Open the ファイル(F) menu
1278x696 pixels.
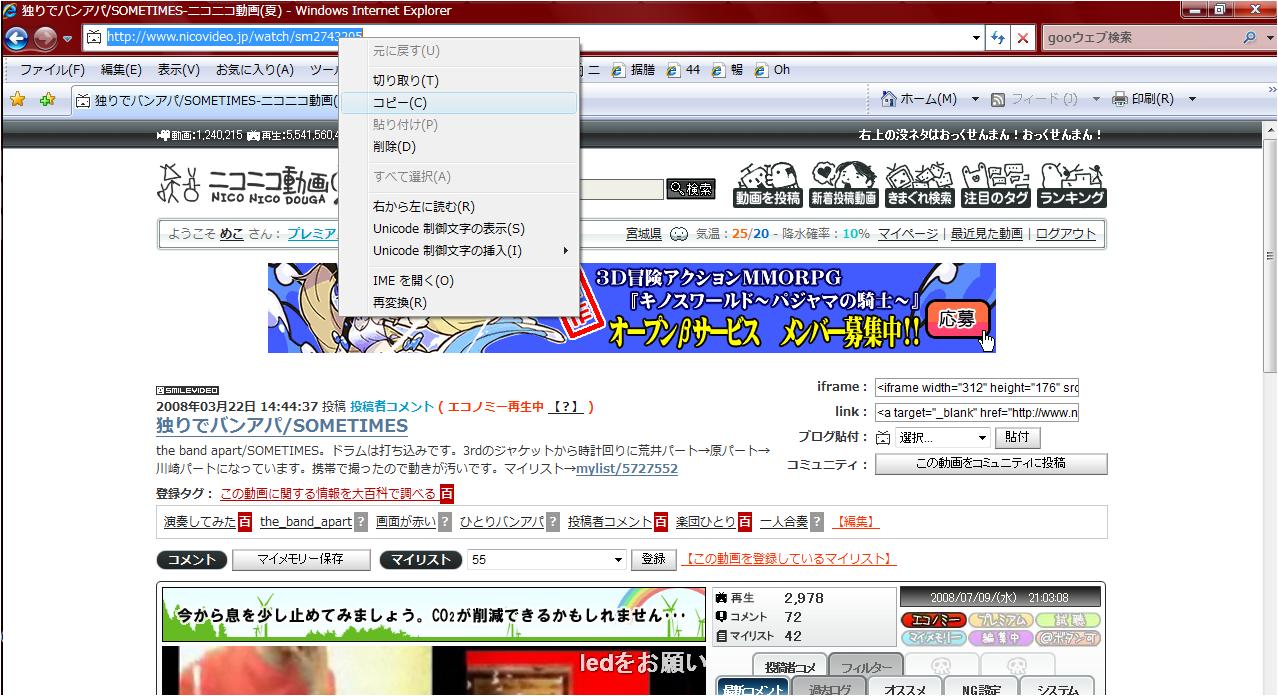[52, 70]
